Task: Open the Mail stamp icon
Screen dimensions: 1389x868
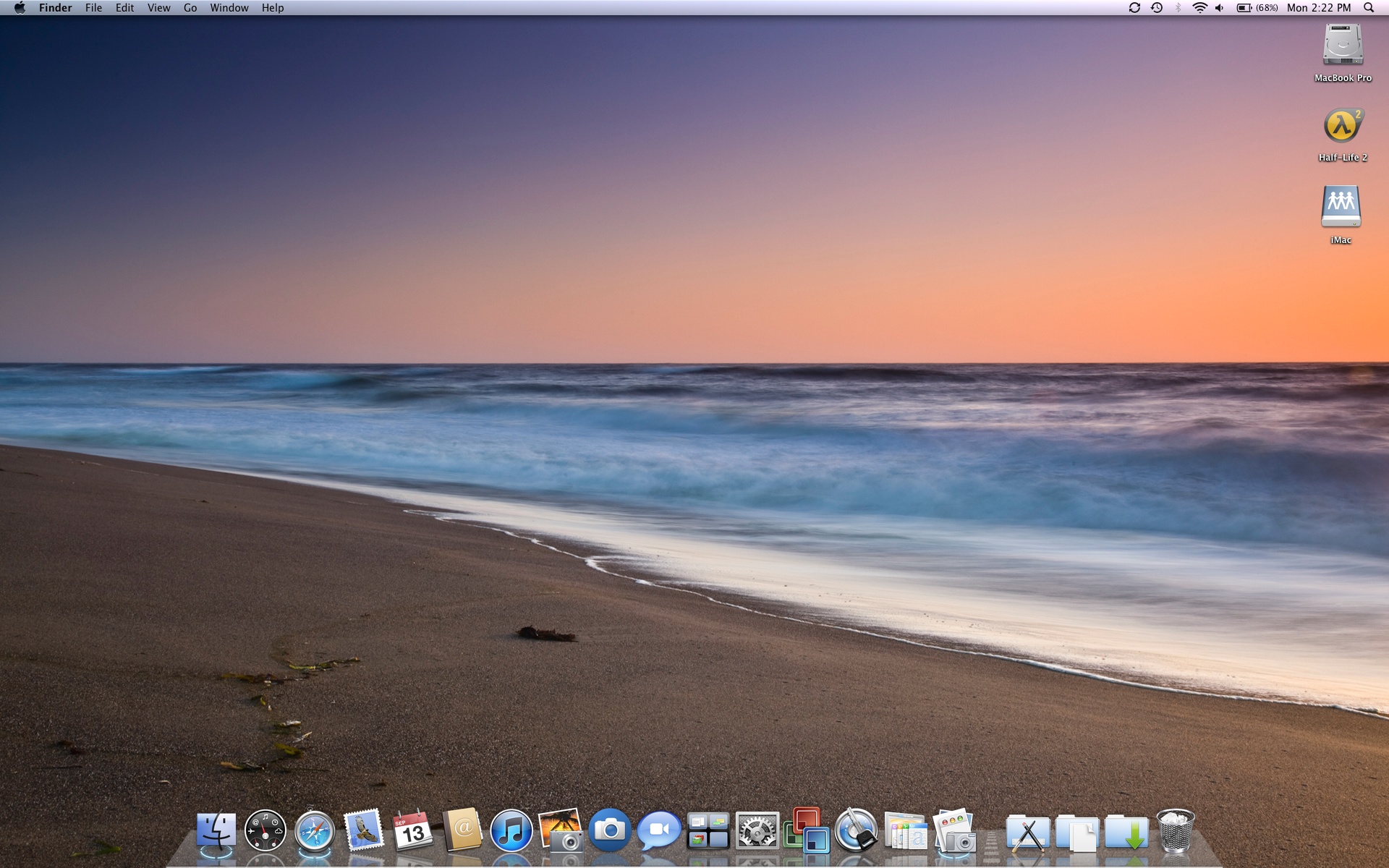Action: coord(363,830)
